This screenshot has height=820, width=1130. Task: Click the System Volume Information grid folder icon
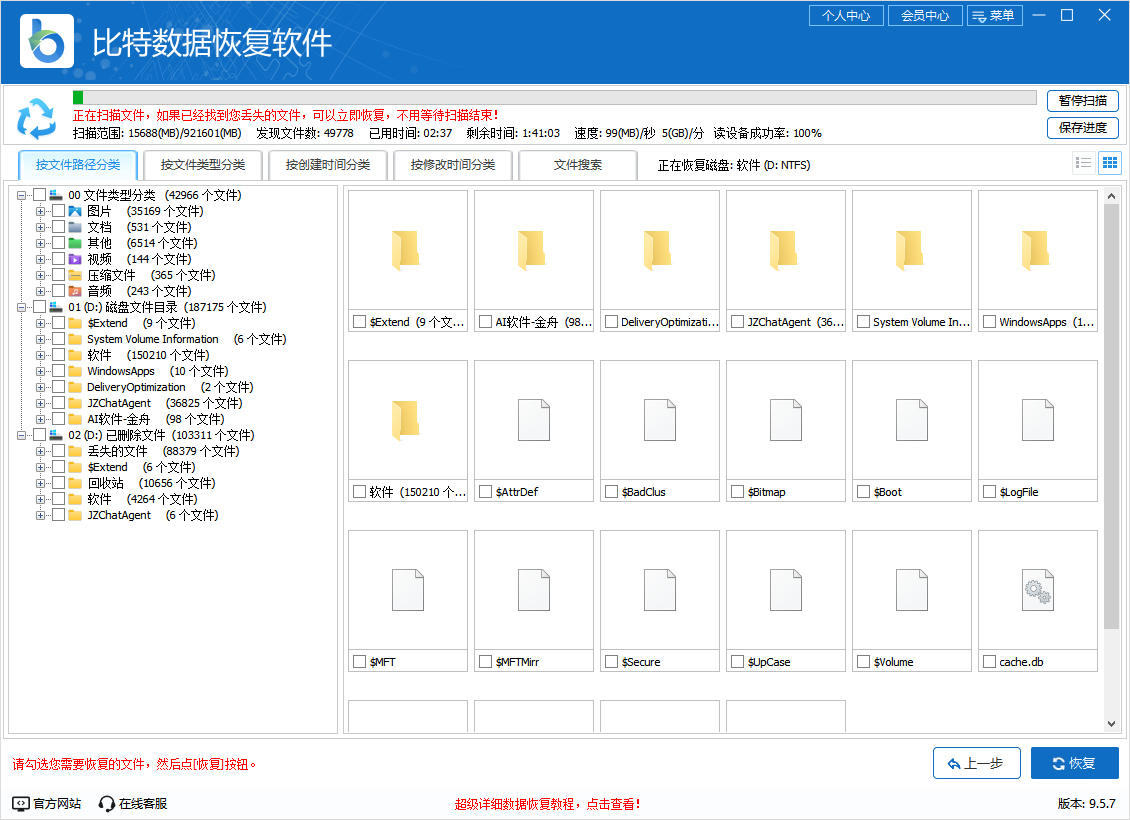point(911,250)
